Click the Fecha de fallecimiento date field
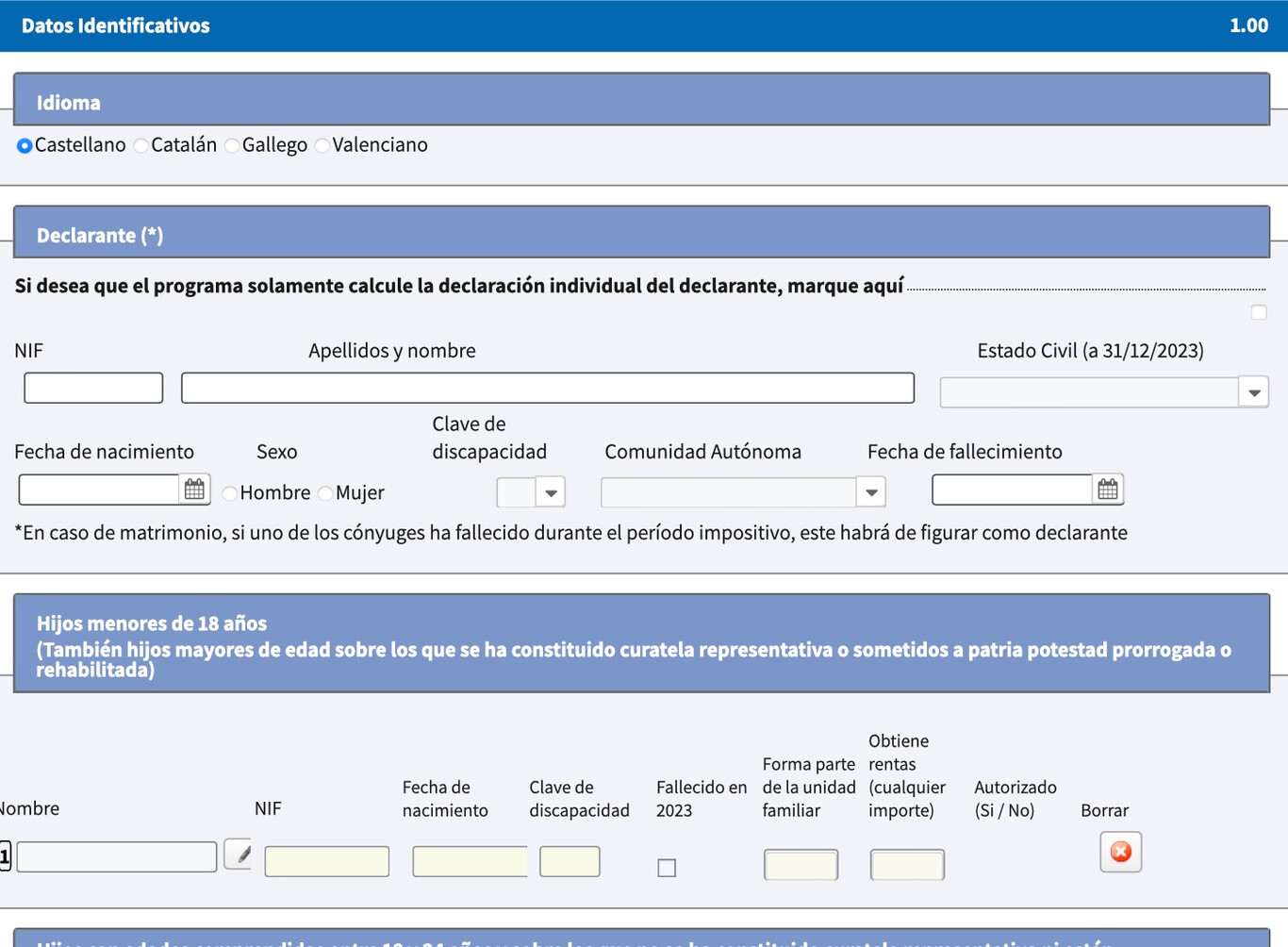 coord(1012,490)
